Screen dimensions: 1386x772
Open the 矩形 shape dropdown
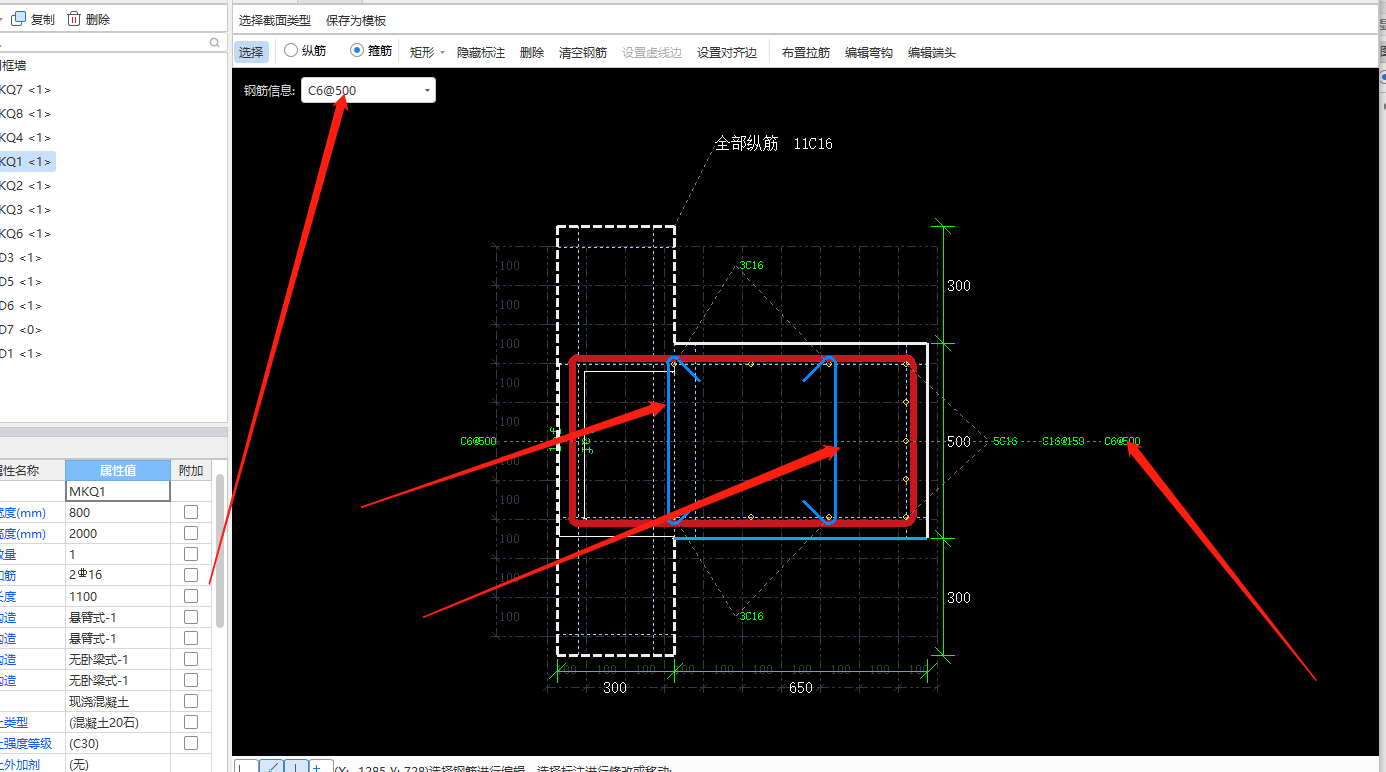(x=427, y=52)
